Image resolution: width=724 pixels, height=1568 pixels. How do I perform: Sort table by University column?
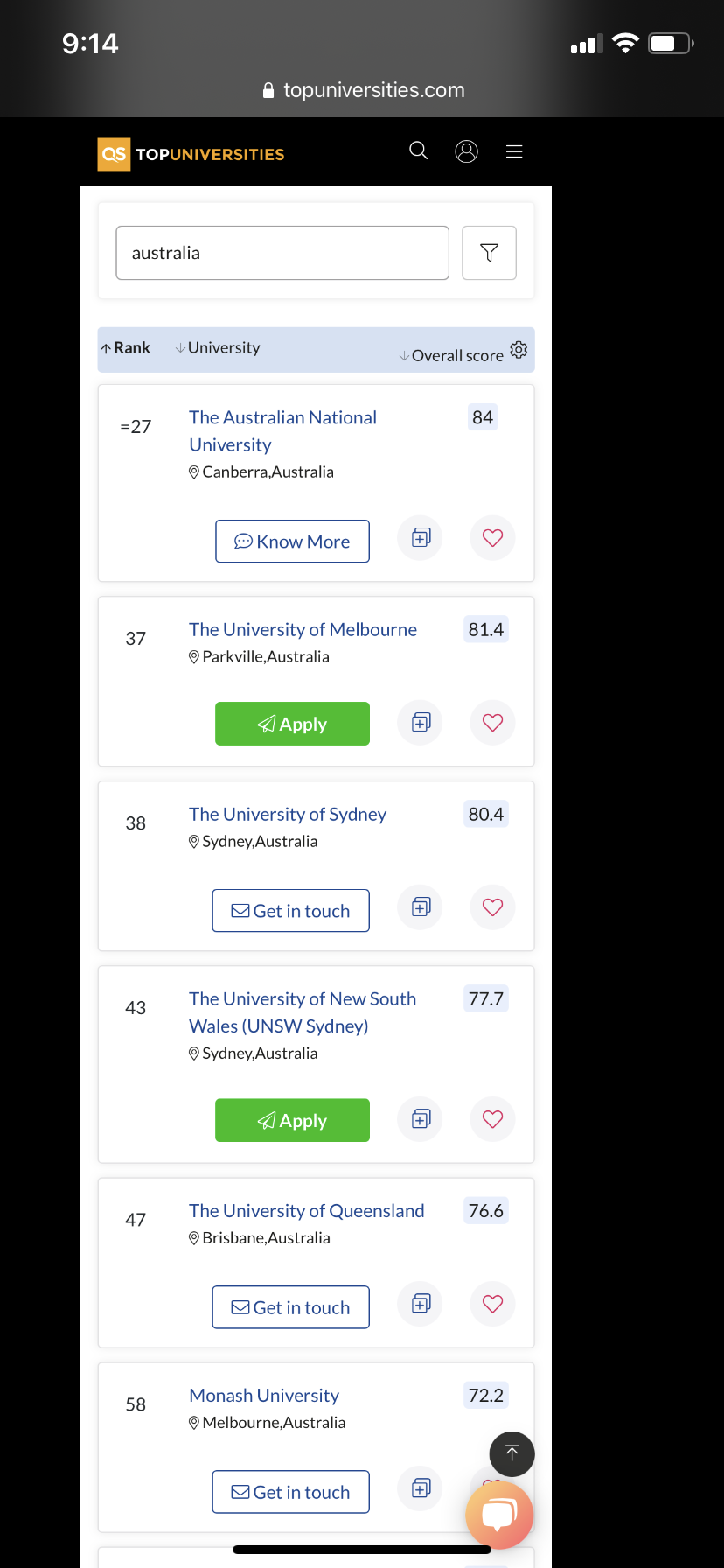218,347
